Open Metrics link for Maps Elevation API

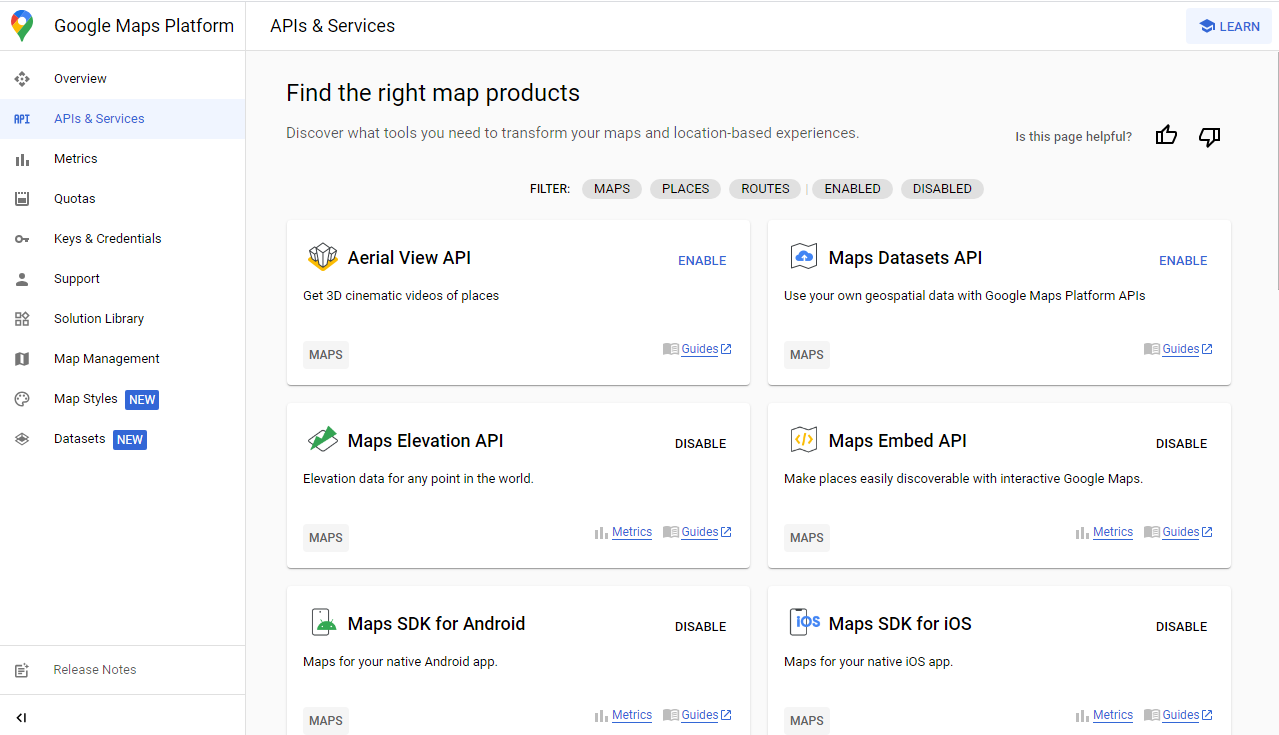tap(632, 532)
